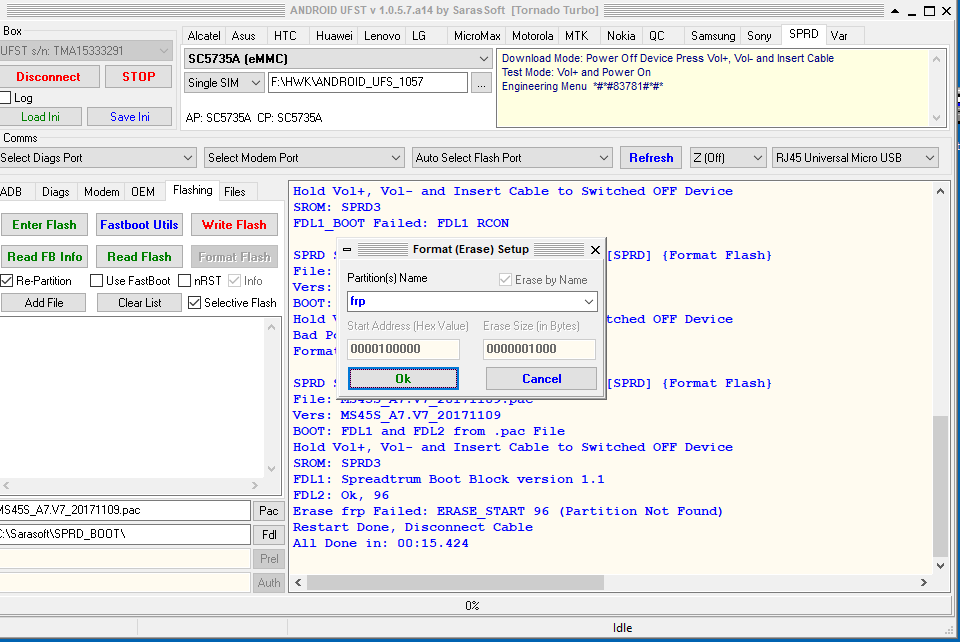Click the Clear List button
Viewport: 960px width, 642px height.
(x=140, y=303)
